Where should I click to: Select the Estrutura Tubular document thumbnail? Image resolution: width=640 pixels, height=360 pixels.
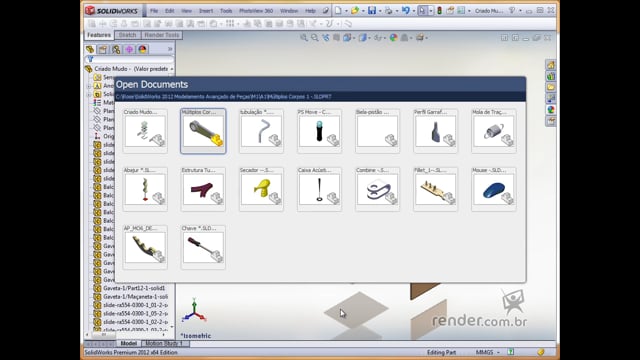203,189
